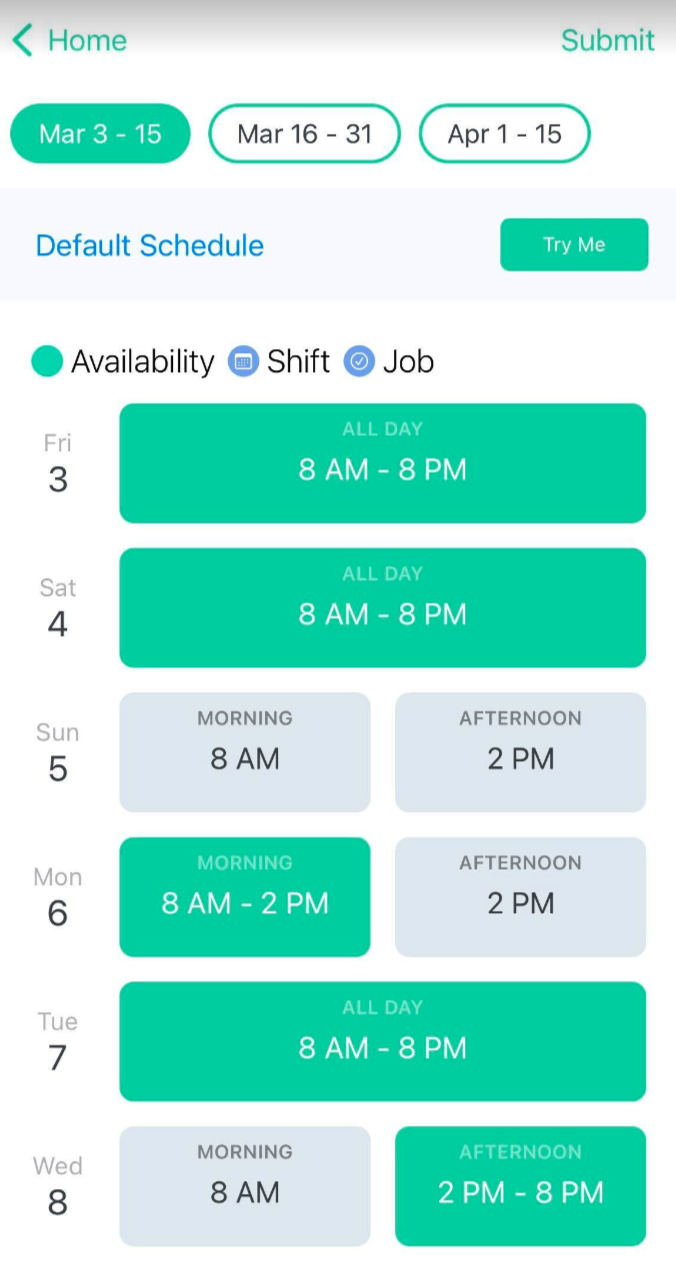The image size is (676, 1262).
Task: Disable Wednesday 8 afternoon 2 PM - 8 PM slot
Action: [x=520, y=1186]
